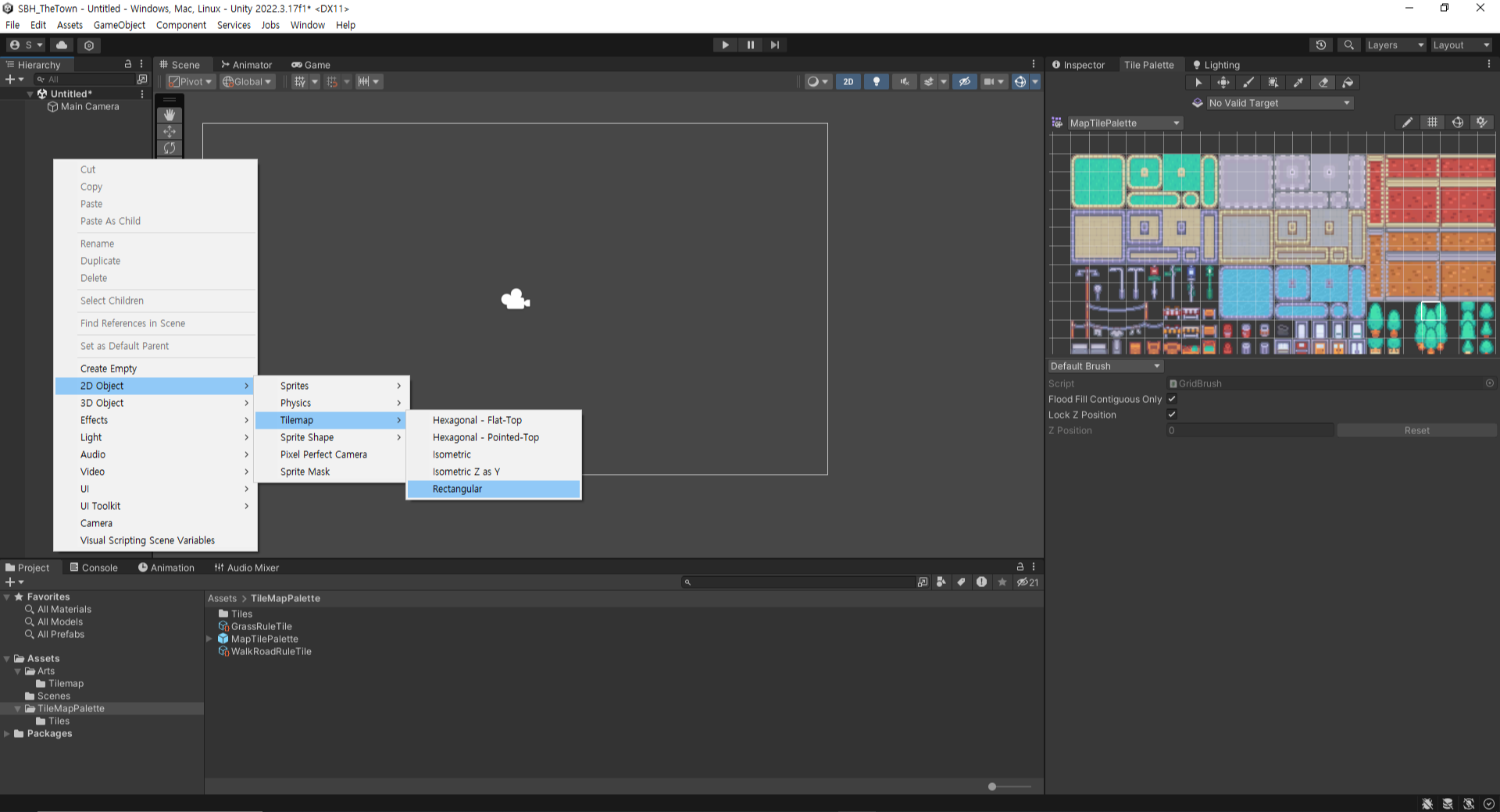Click the hidden packages count icon

point(1027,582)
